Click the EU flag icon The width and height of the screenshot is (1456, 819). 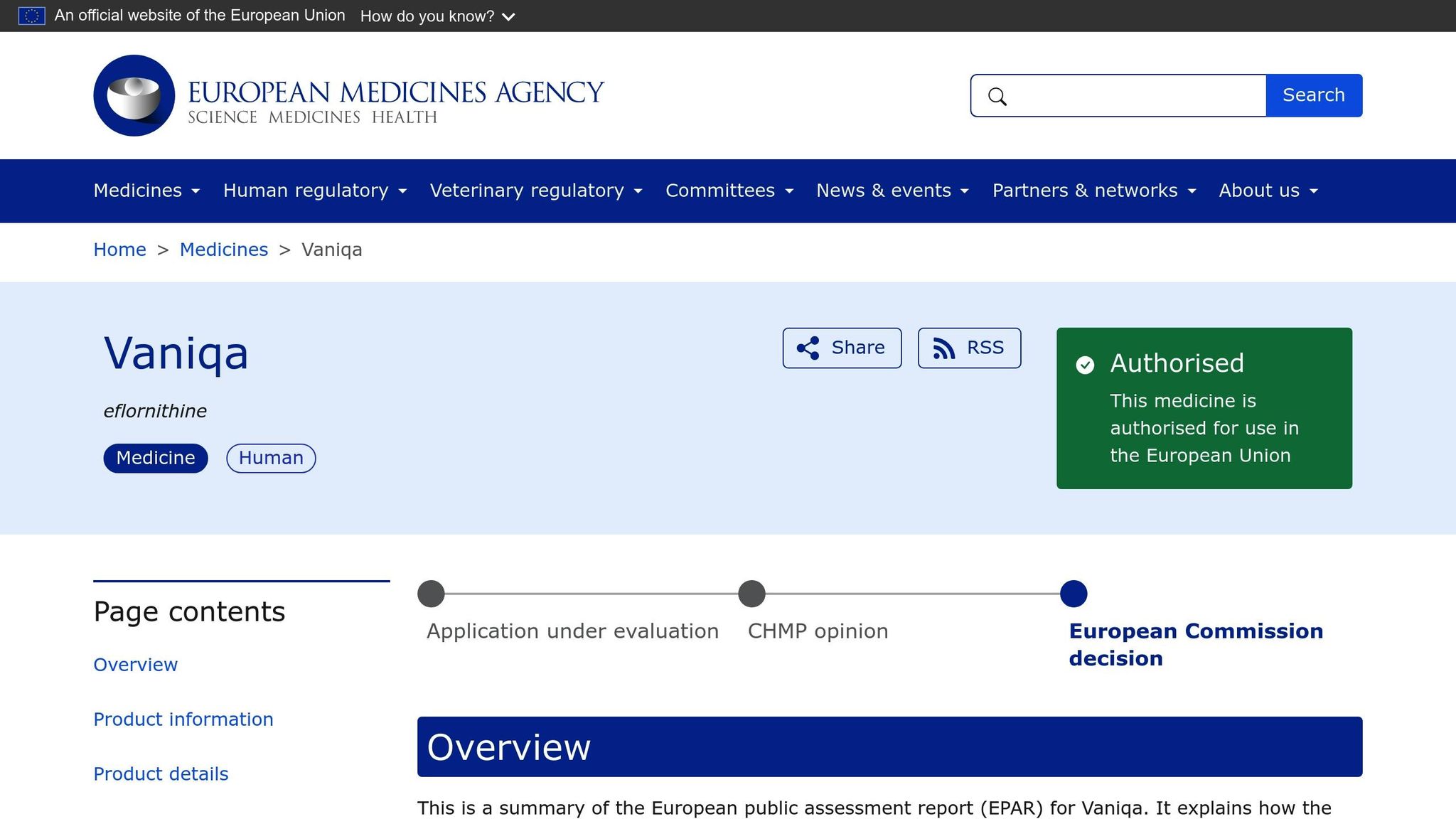[x=31, y=16]
